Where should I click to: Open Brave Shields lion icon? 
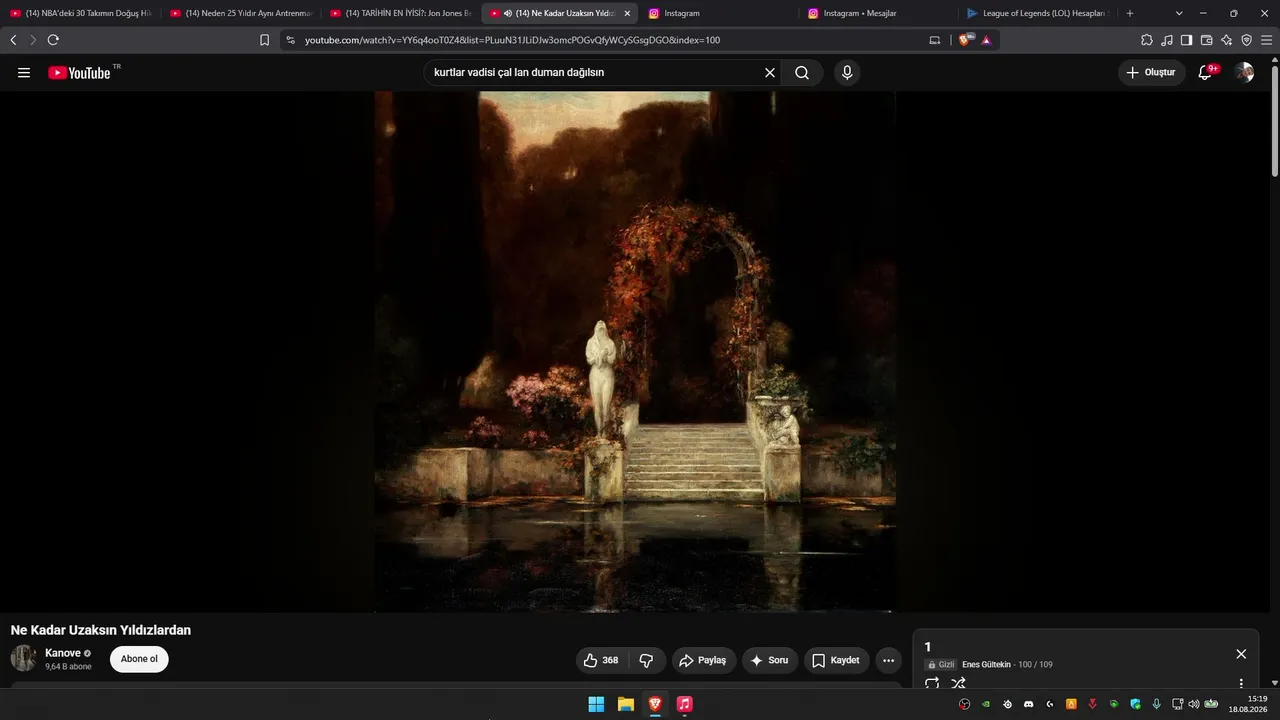point(965,40)
